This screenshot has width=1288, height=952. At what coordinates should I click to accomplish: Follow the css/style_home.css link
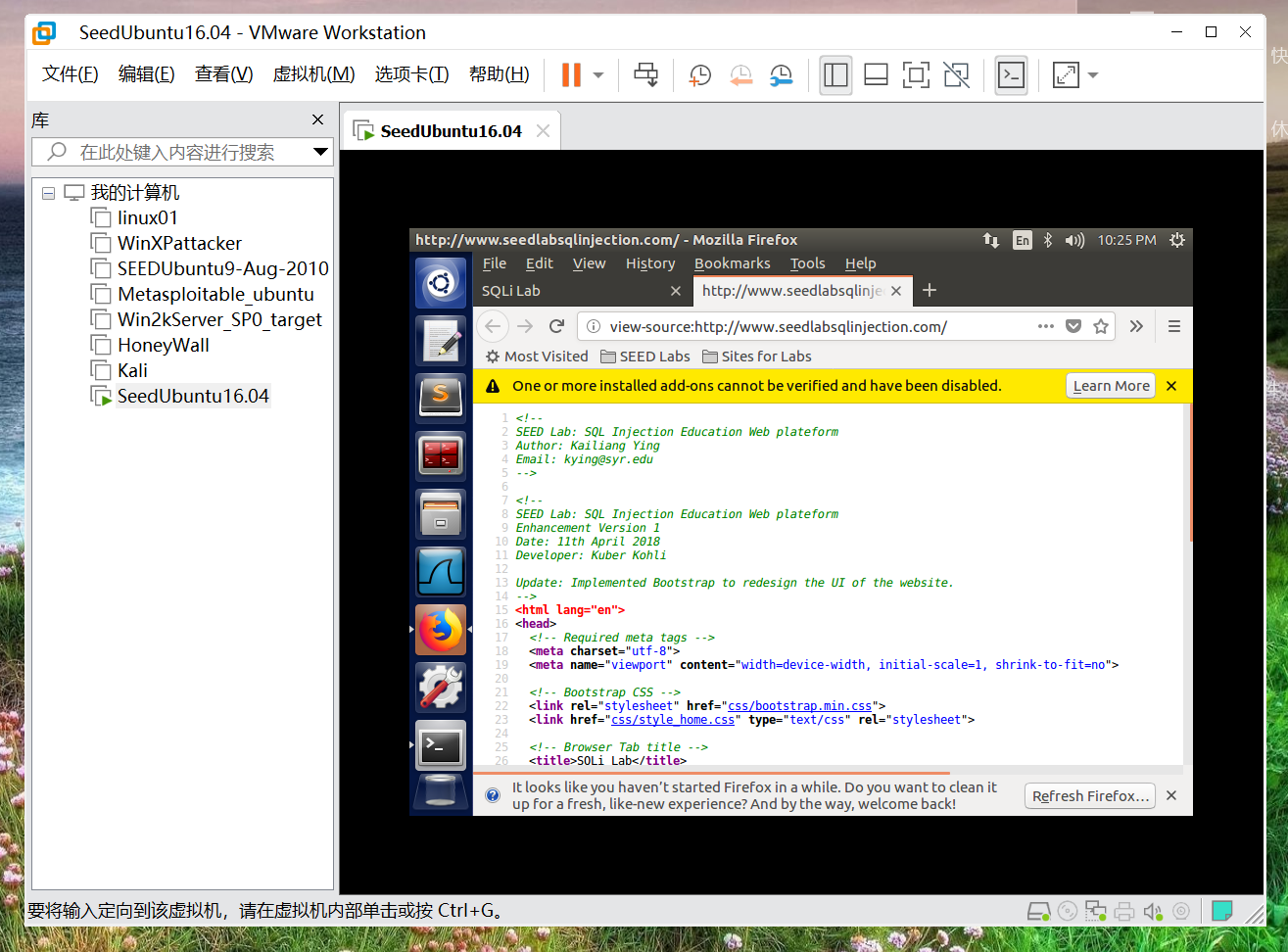click(673, 720)
